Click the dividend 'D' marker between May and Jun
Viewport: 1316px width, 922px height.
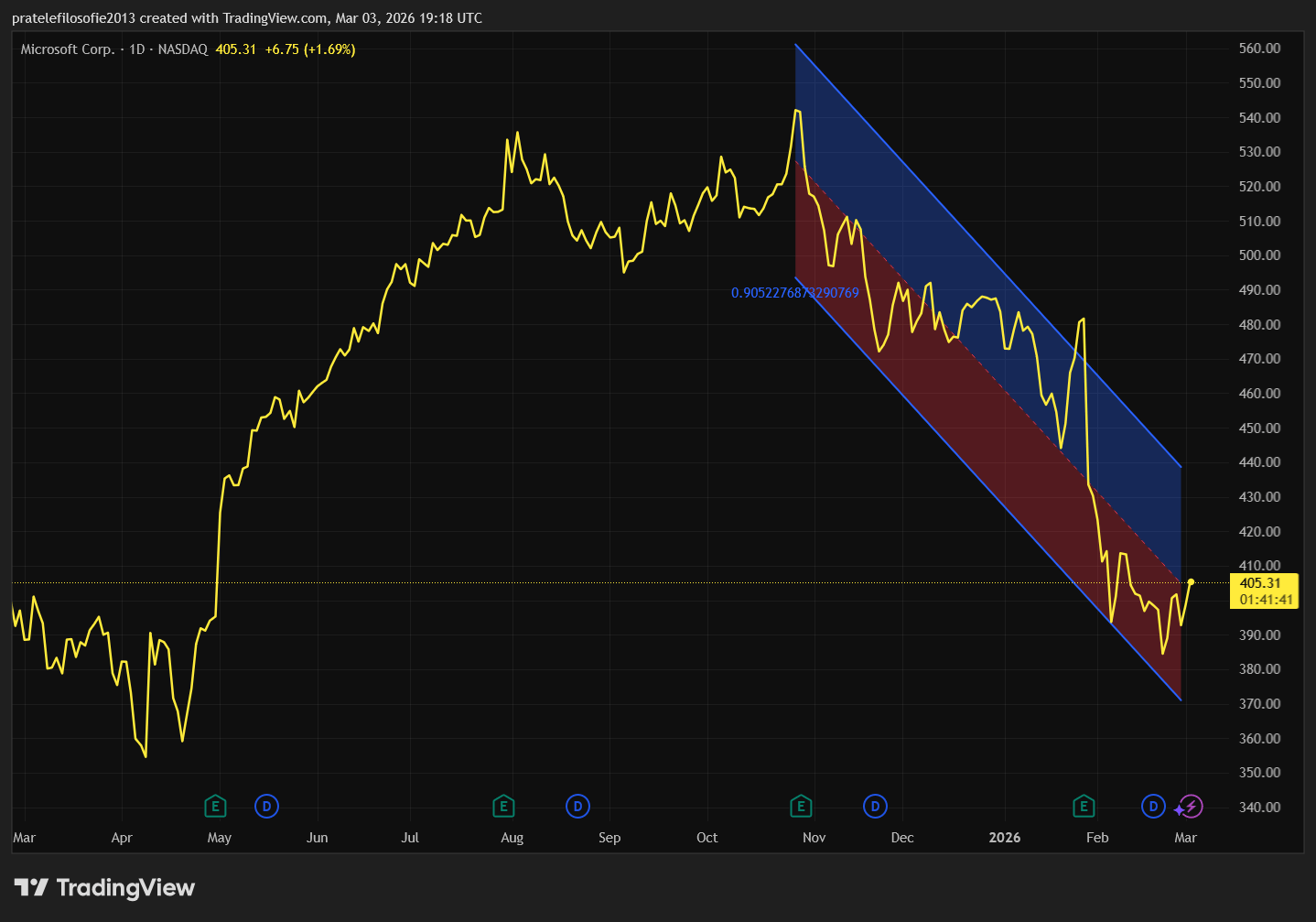click(x=266, y=807)
